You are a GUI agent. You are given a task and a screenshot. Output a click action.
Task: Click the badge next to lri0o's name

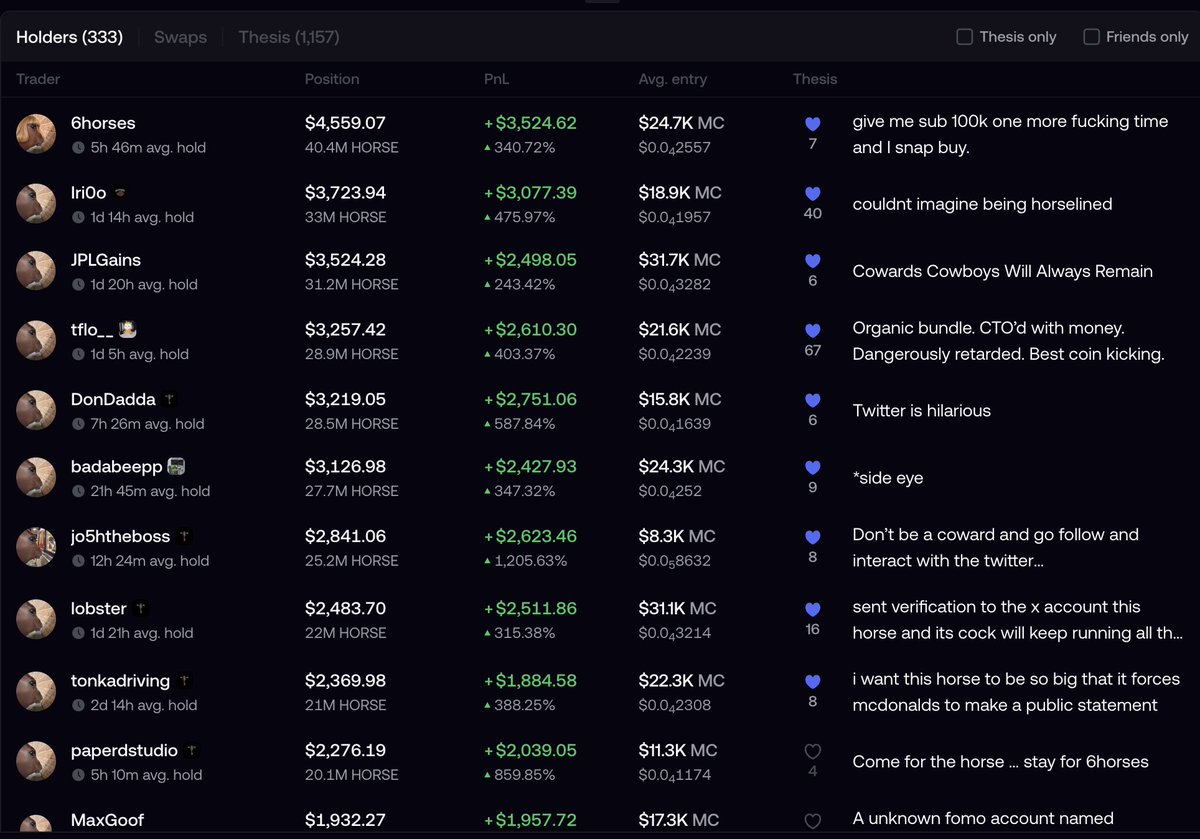[x=119, y=193]
